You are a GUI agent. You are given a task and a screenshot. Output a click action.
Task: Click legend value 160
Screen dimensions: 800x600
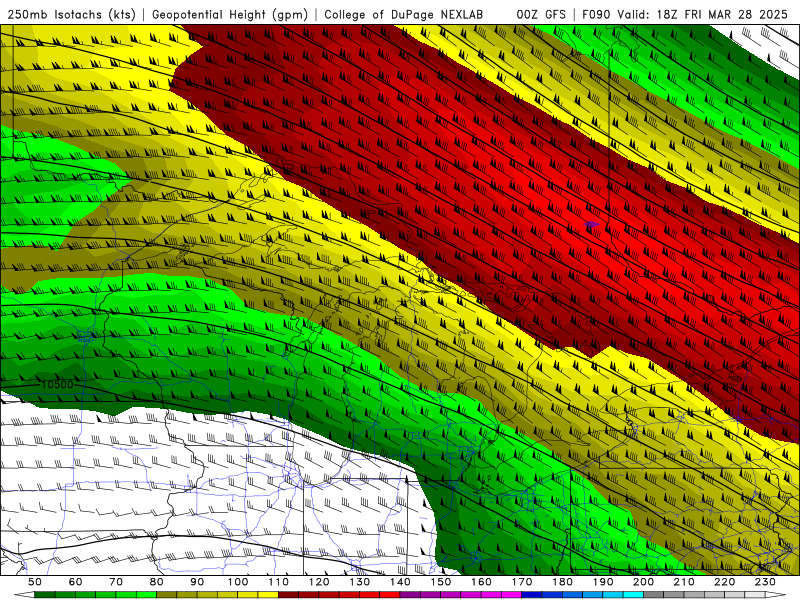coord(481,582)
